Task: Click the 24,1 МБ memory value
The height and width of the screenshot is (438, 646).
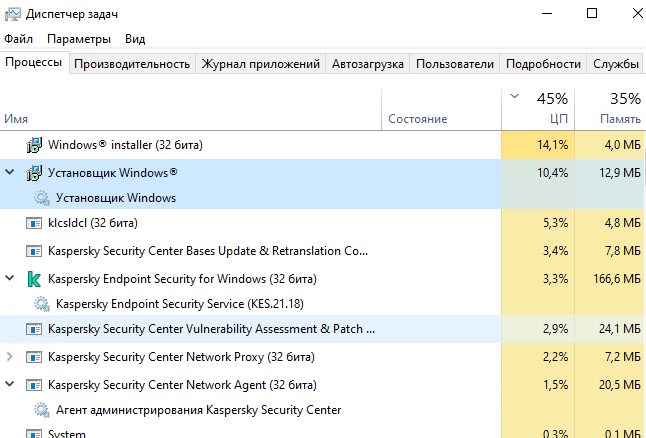Action: pyautogui.click(x=620, y=329)
